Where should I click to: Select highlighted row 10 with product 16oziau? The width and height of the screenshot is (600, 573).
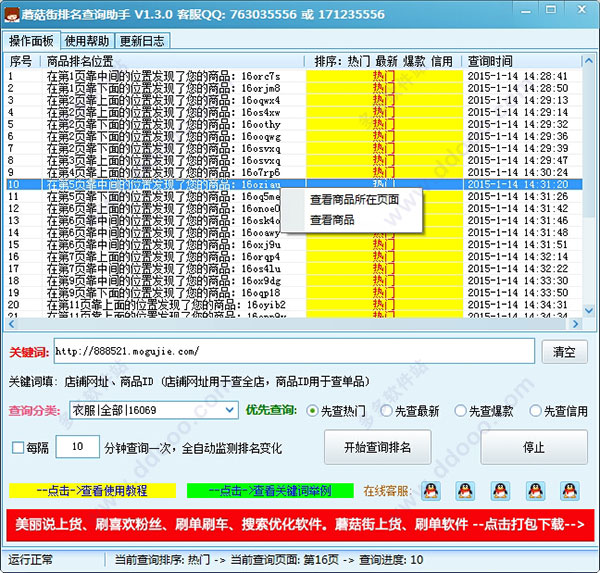click(294, 184)
